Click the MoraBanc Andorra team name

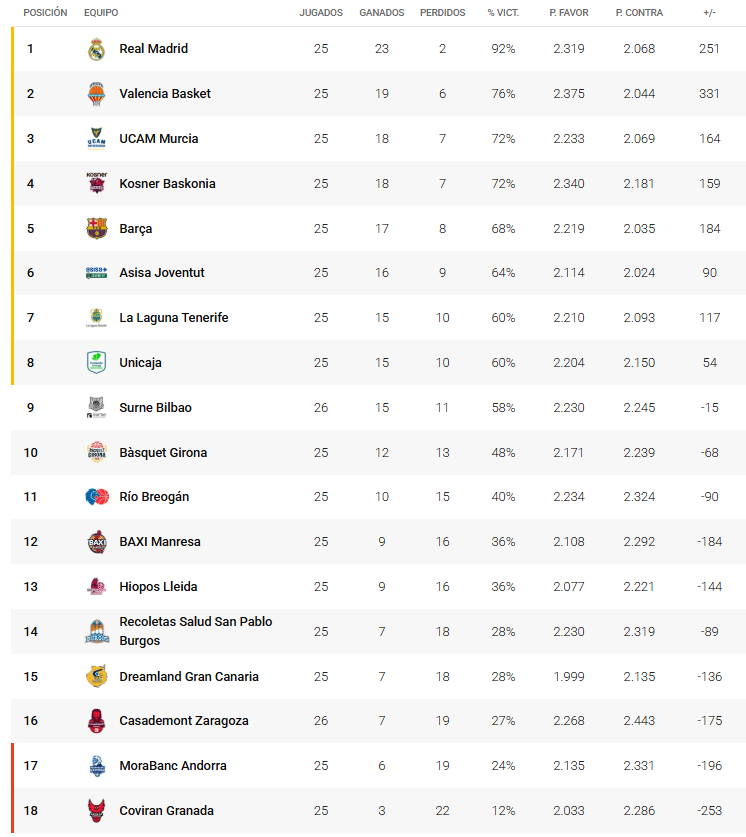pos(172,766)
